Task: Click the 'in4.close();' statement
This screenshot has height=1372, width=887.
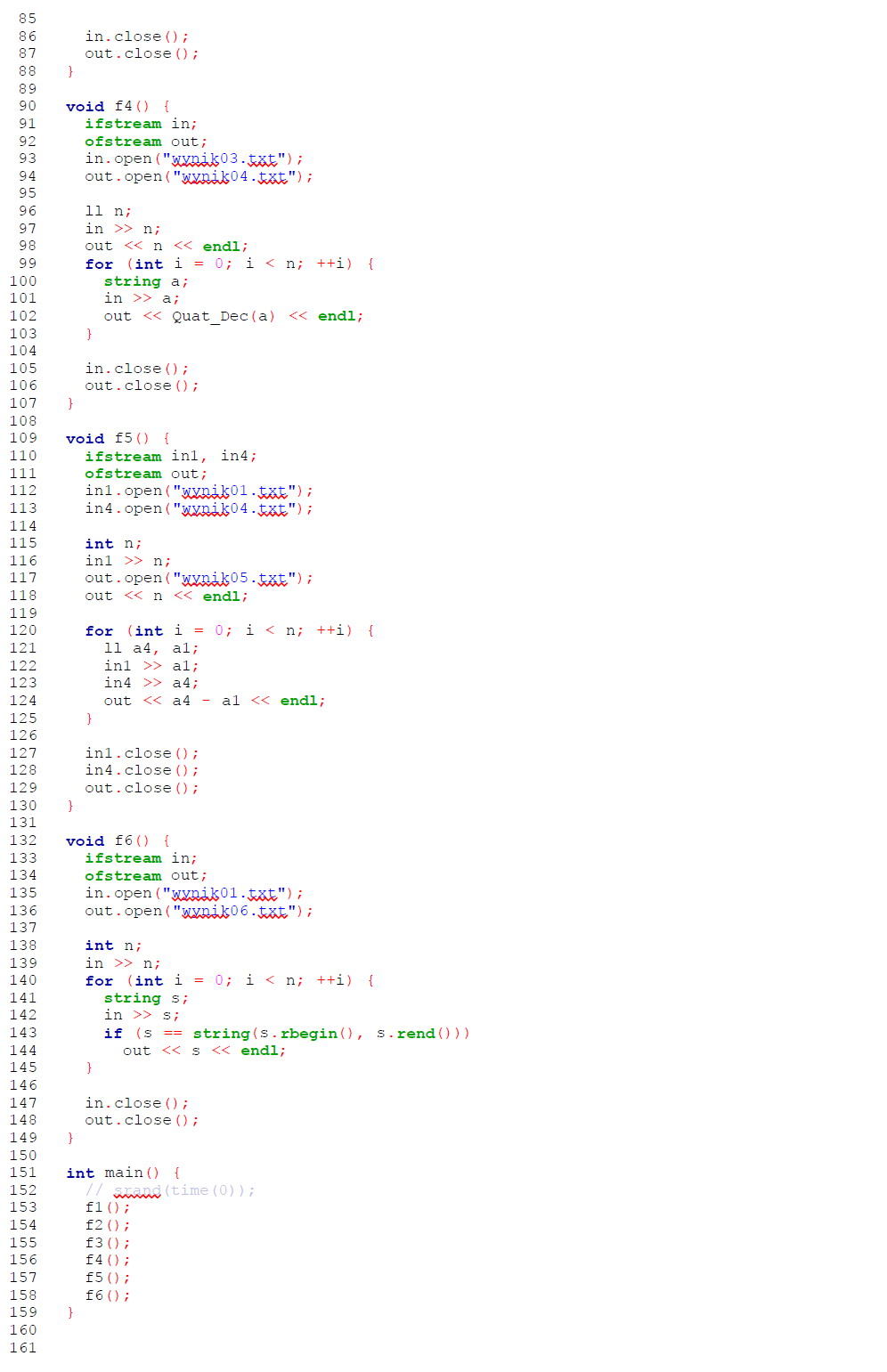Action: point(142,770)
